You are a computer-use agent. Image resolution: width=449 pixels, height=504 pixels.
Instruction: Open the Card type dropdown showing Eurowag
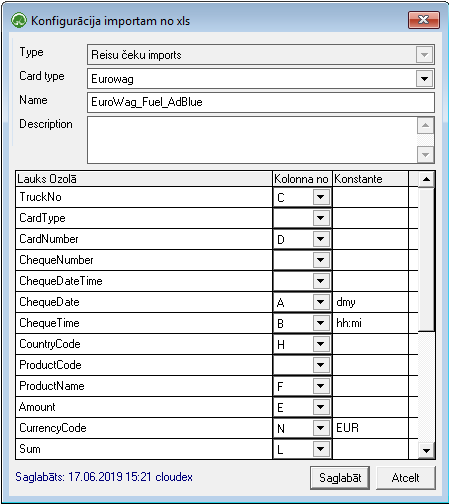coord(424,79)
